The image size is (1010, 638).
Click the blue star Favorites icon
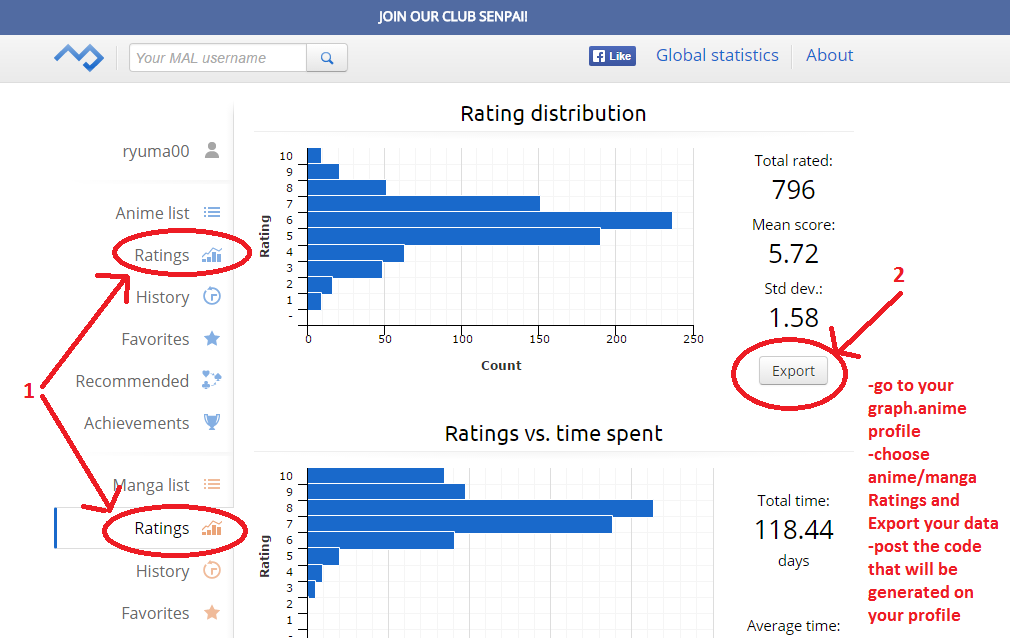point(211,339)
